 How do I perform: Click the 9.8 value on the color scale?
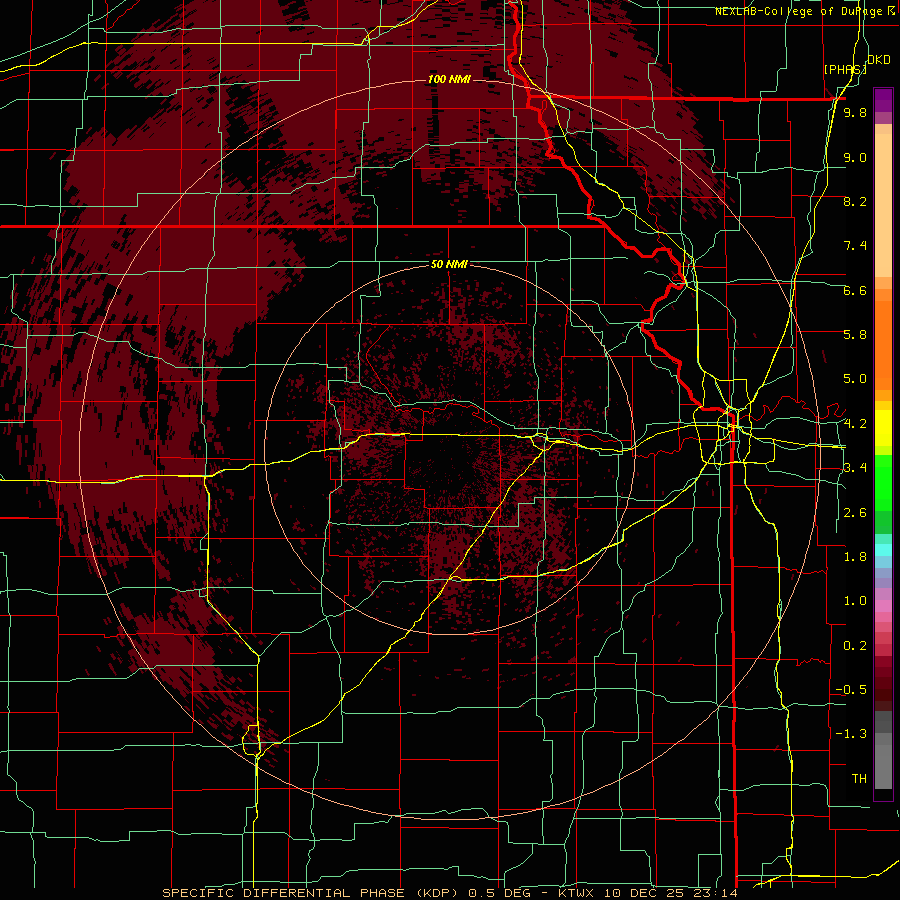[855, 113]
